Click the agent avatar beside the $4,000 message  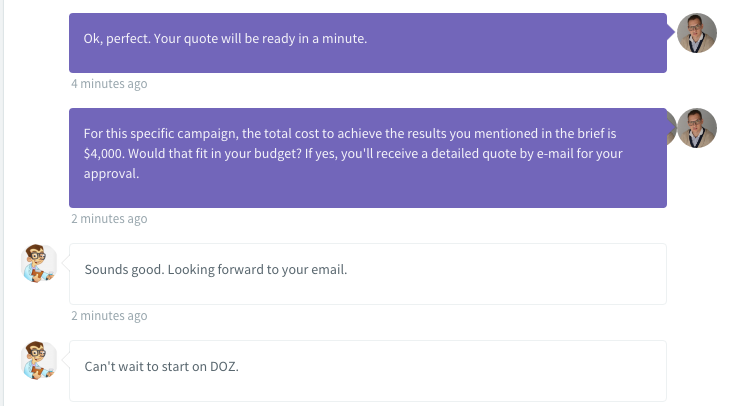pos(697,128)
